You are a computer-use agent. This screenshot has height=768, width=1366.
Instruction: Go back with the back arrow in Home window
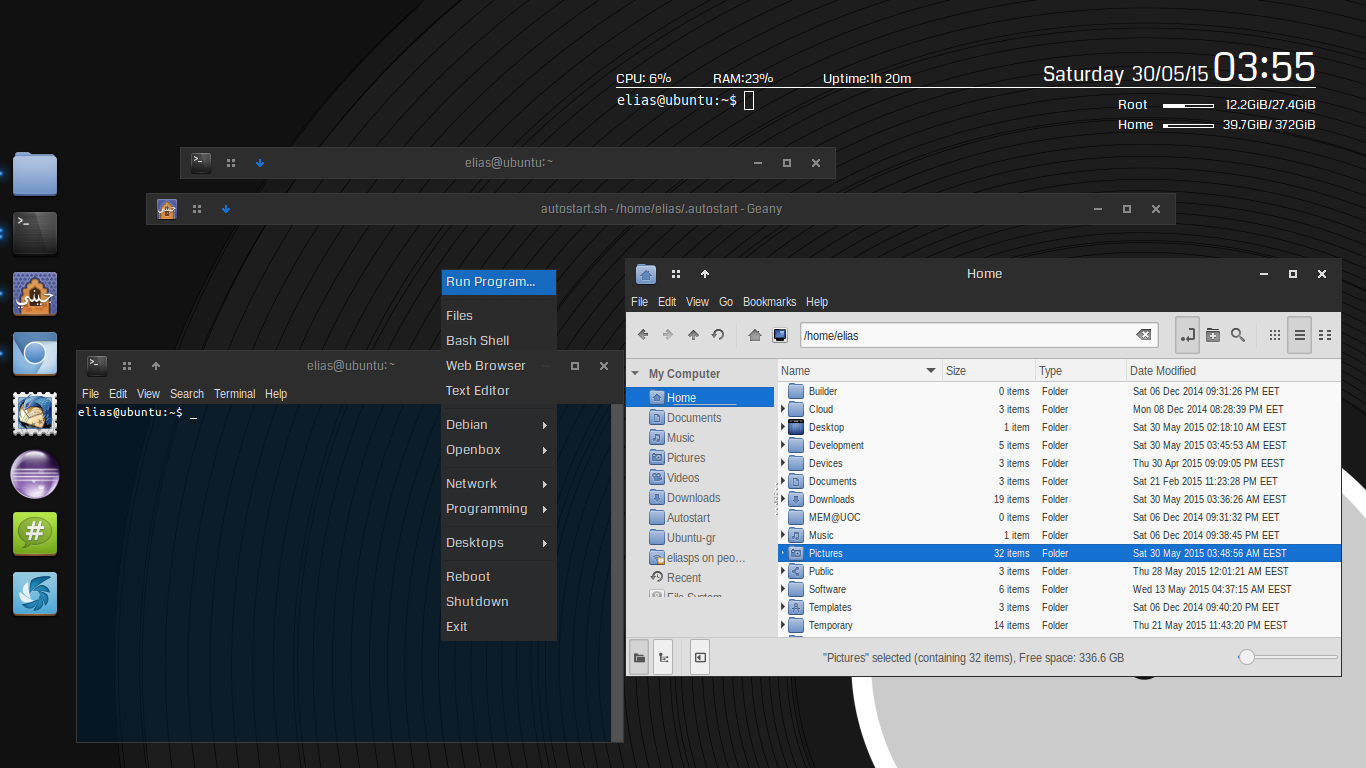click(x=643, y=335)
